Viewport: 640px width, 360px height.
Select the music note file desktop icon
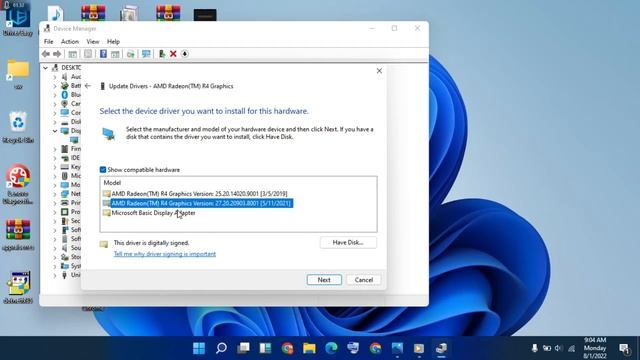[56, 13]
